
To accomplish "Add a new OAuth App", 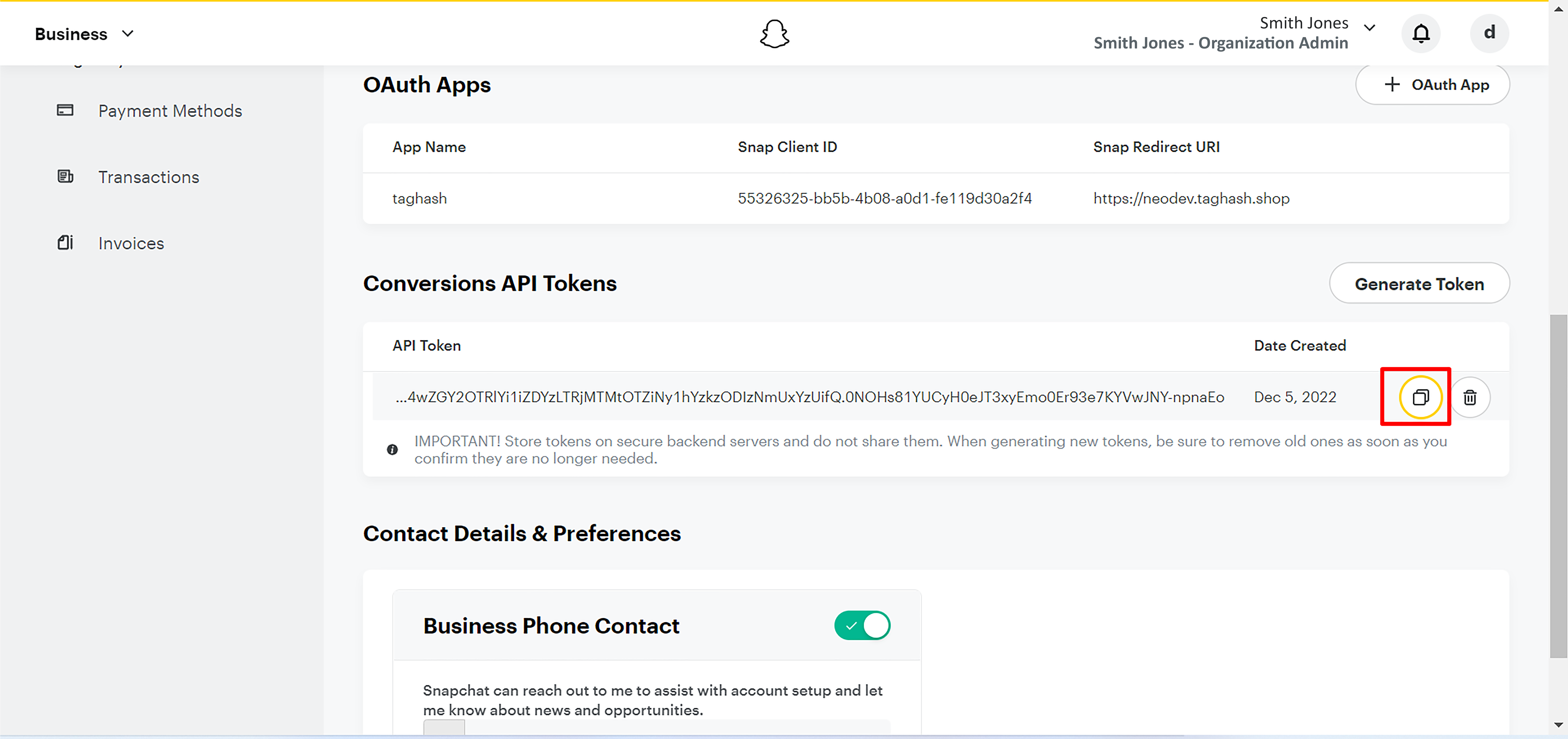I will pos(1432,85).
